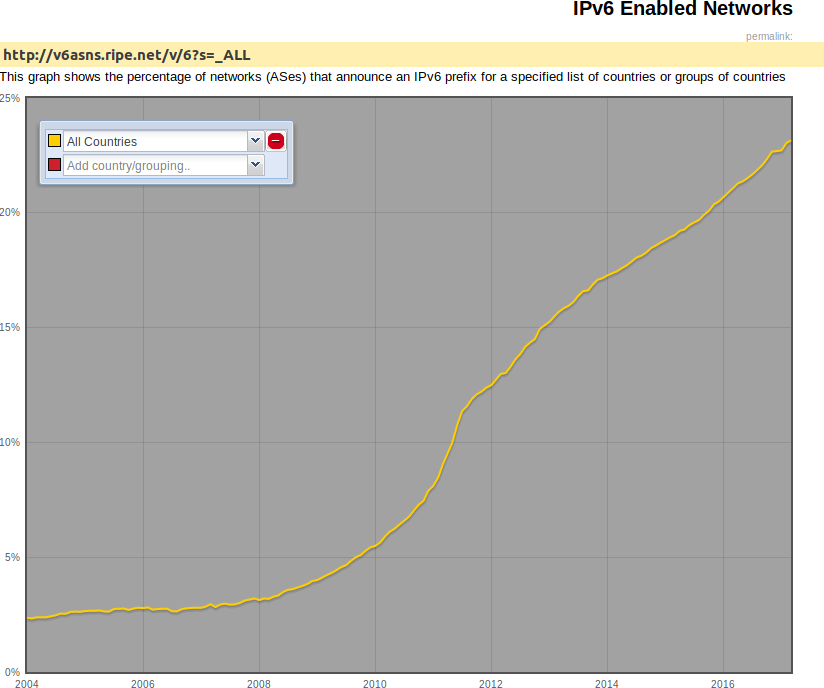
Task: Click the 2012 x-axis year label
Action: (491, 683)
